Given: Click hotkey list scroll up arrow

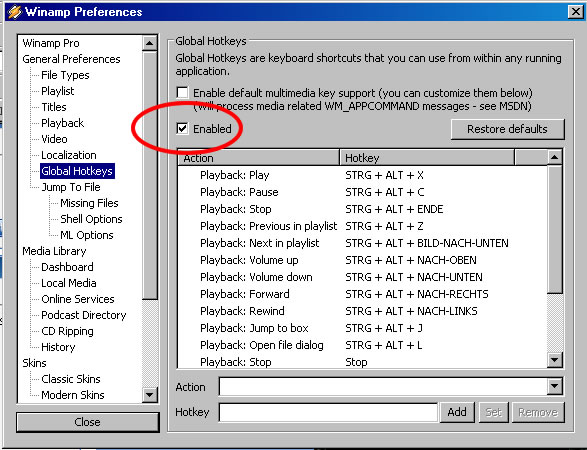Looking at the screenshot, I should [554, 157].
